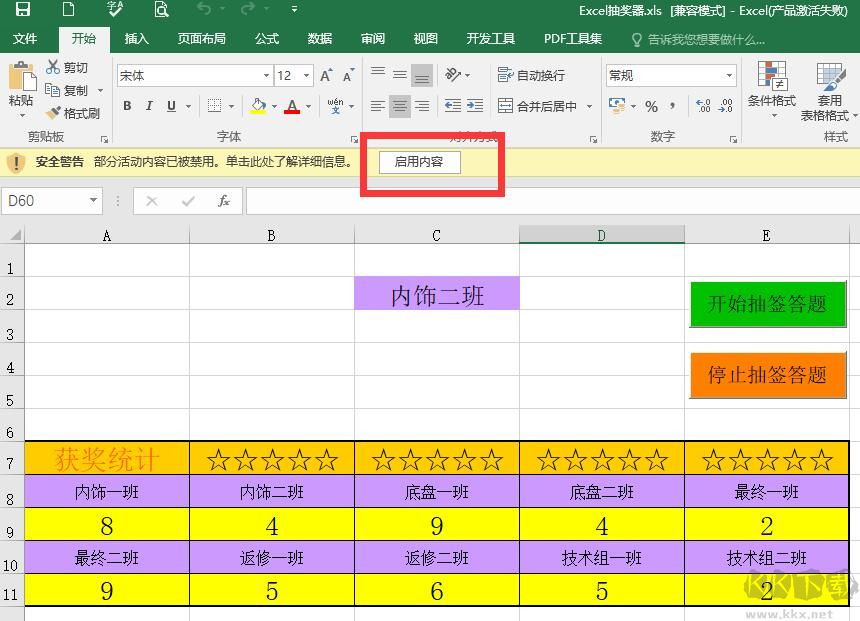Toggle bold formatting
This screenshot has height=621, width=860.
tap(127, 106)
